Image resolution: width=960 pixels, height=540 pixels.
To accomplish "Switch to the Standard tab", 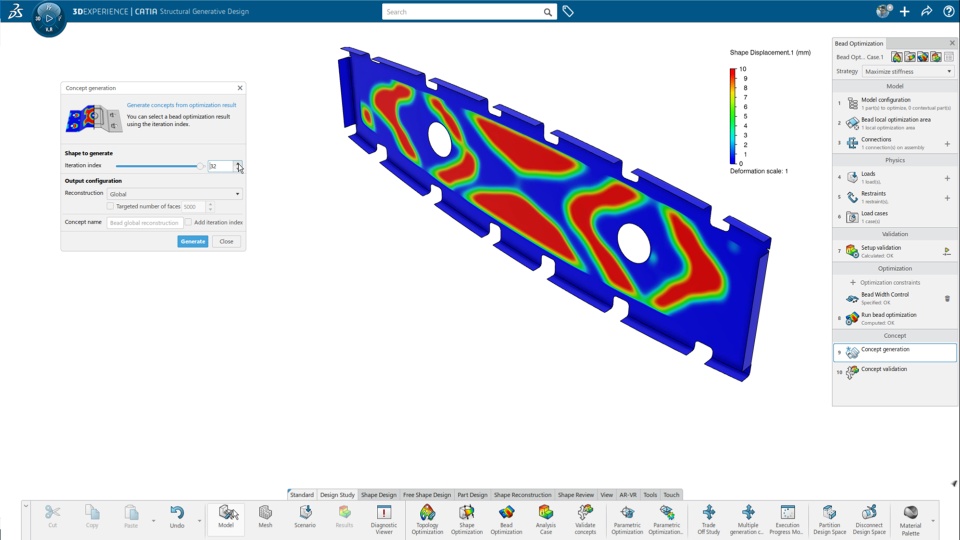I will coord(301,495).
